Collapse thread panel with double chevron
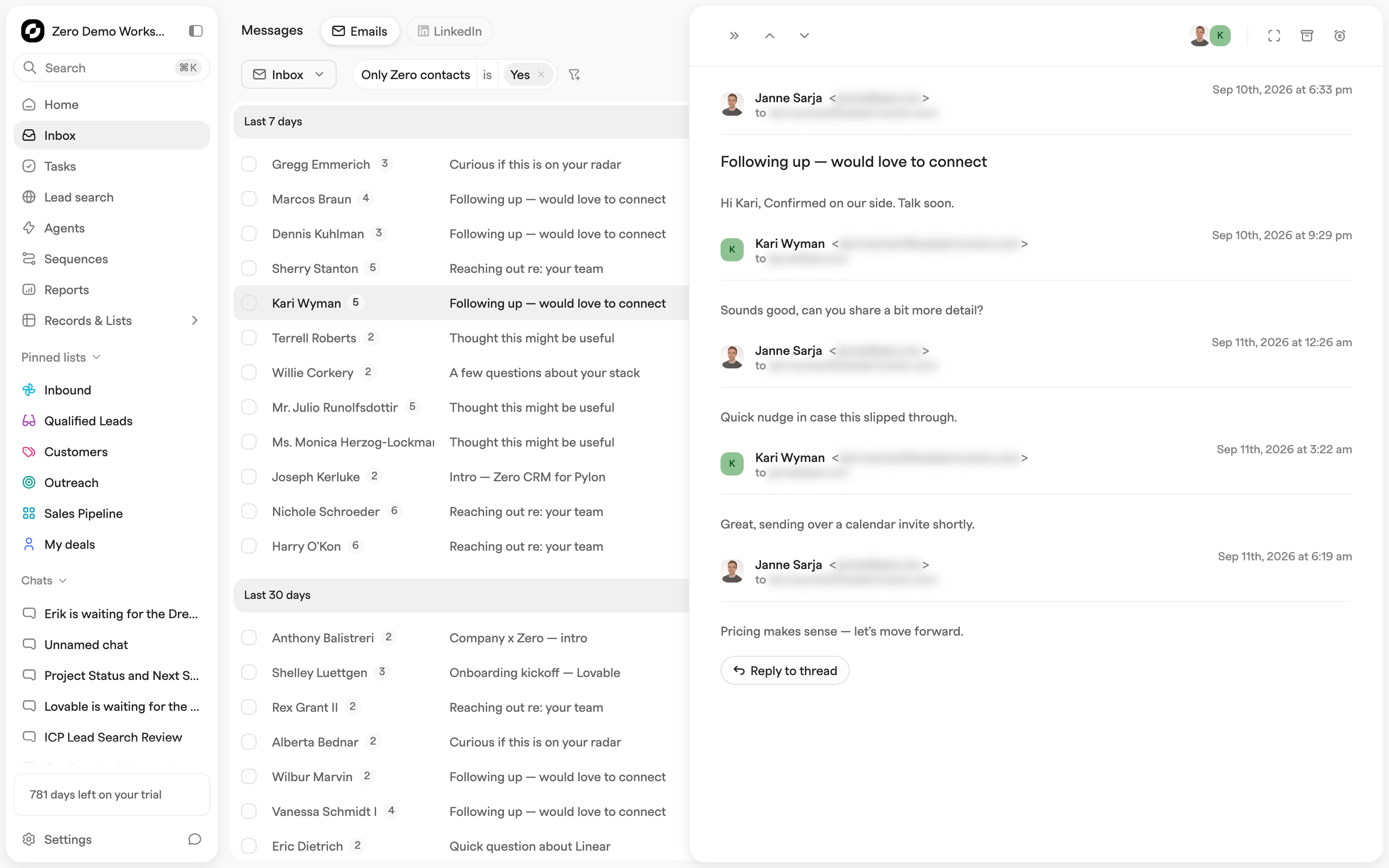Viewport: 1389px width, 868px height. click(x=734, y=36)
